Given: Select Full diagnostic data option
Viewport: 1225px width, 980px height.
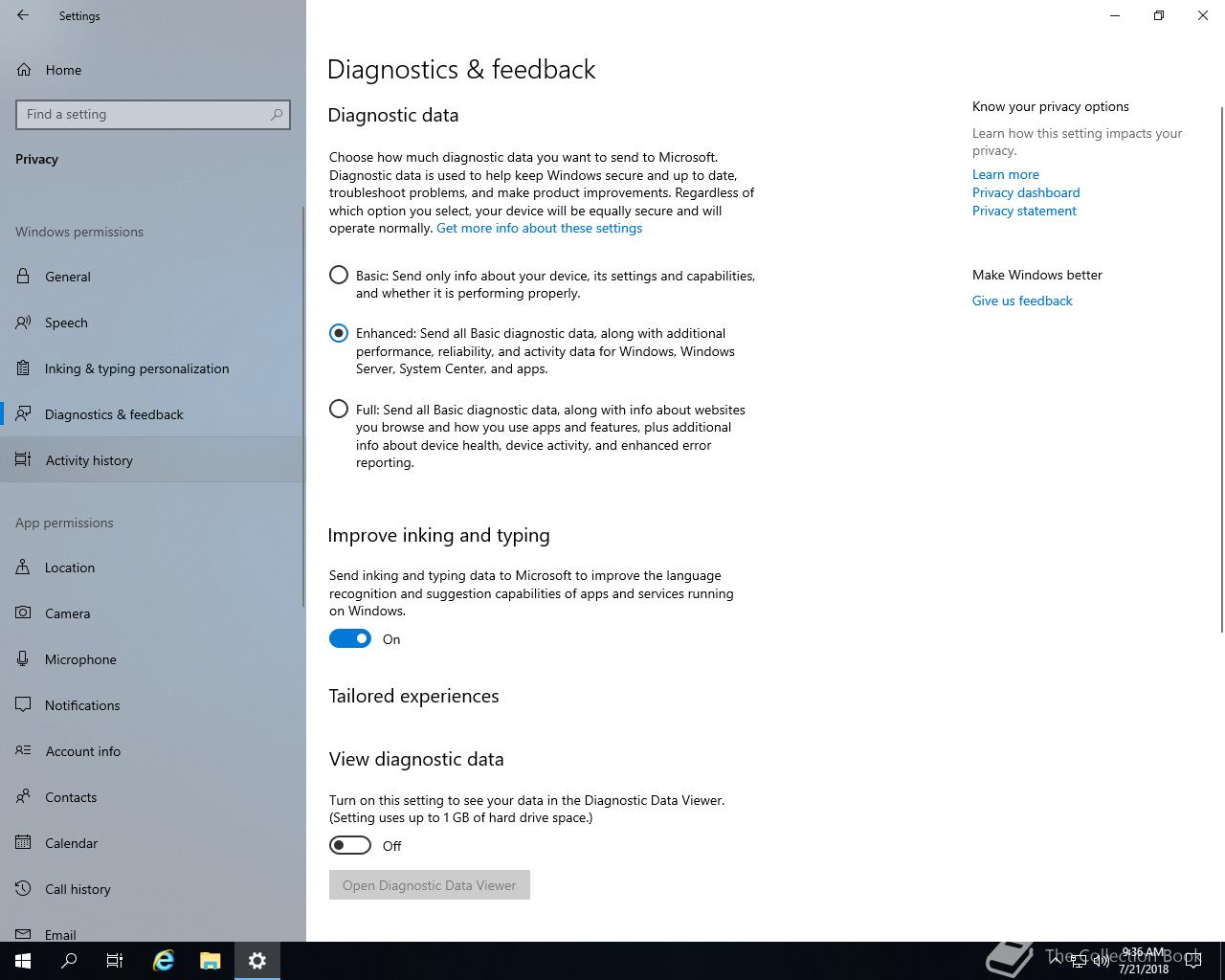Looking at the screenshot, I should [x=339, y=410].
